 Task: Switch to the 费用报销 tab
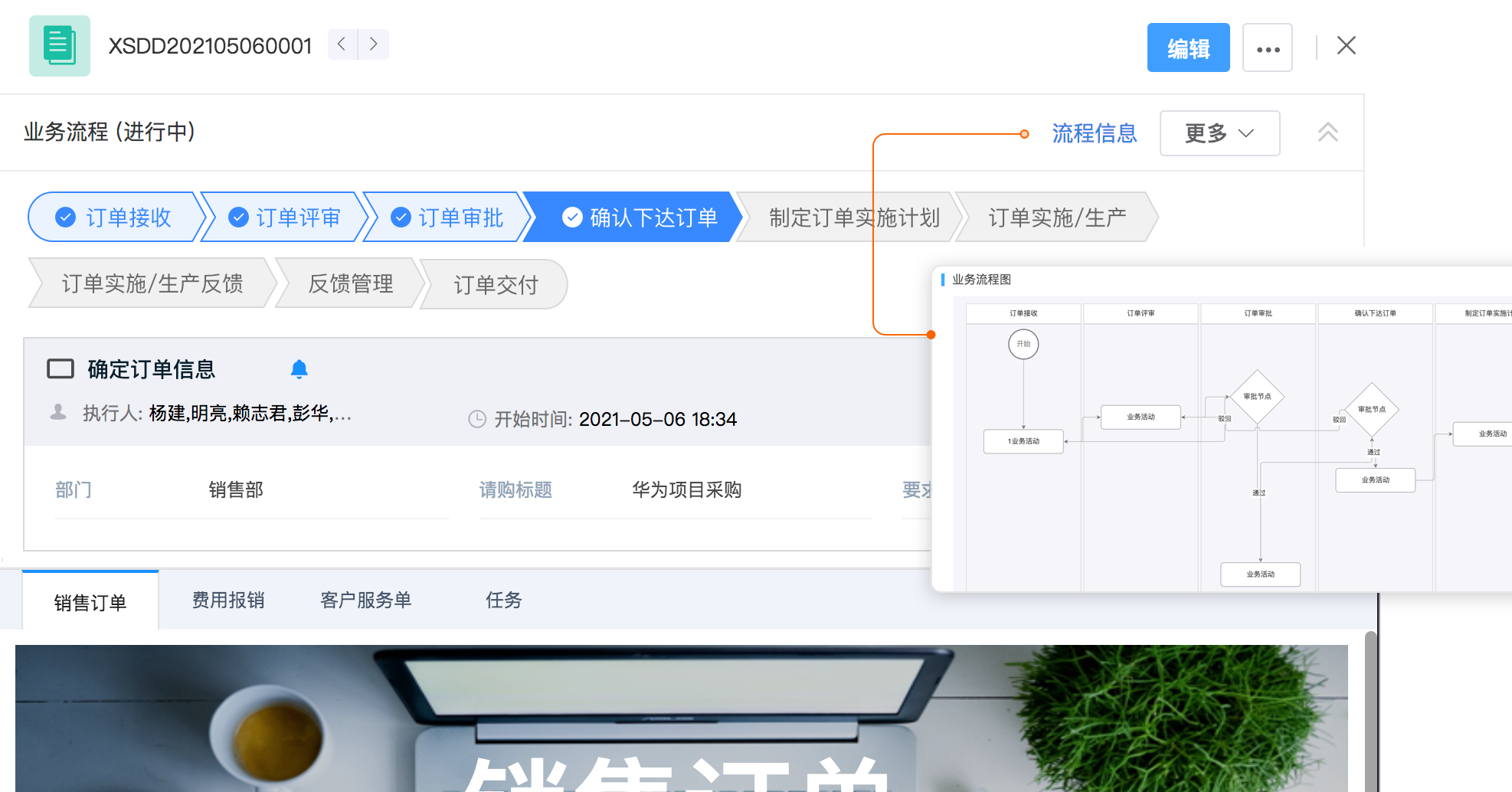click(228, 600)
